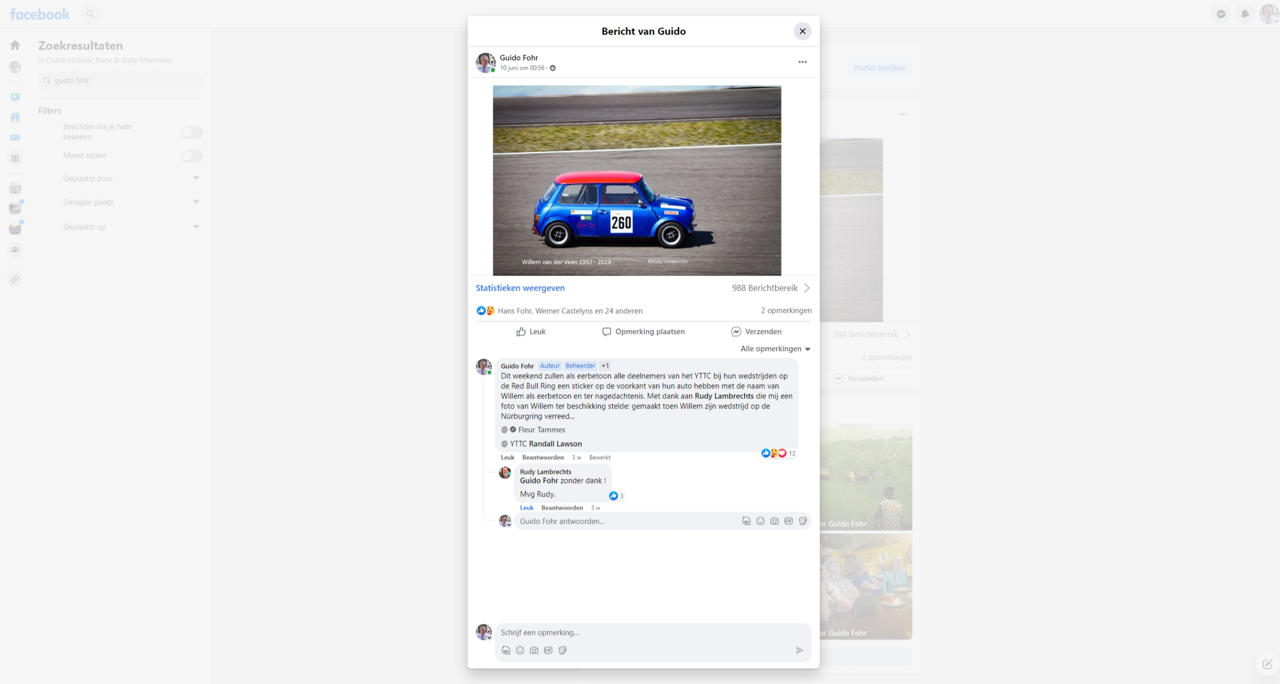Open Messenger icon in the top bar
Viewport: 1280px width, 684px height.
point(1221,14)
